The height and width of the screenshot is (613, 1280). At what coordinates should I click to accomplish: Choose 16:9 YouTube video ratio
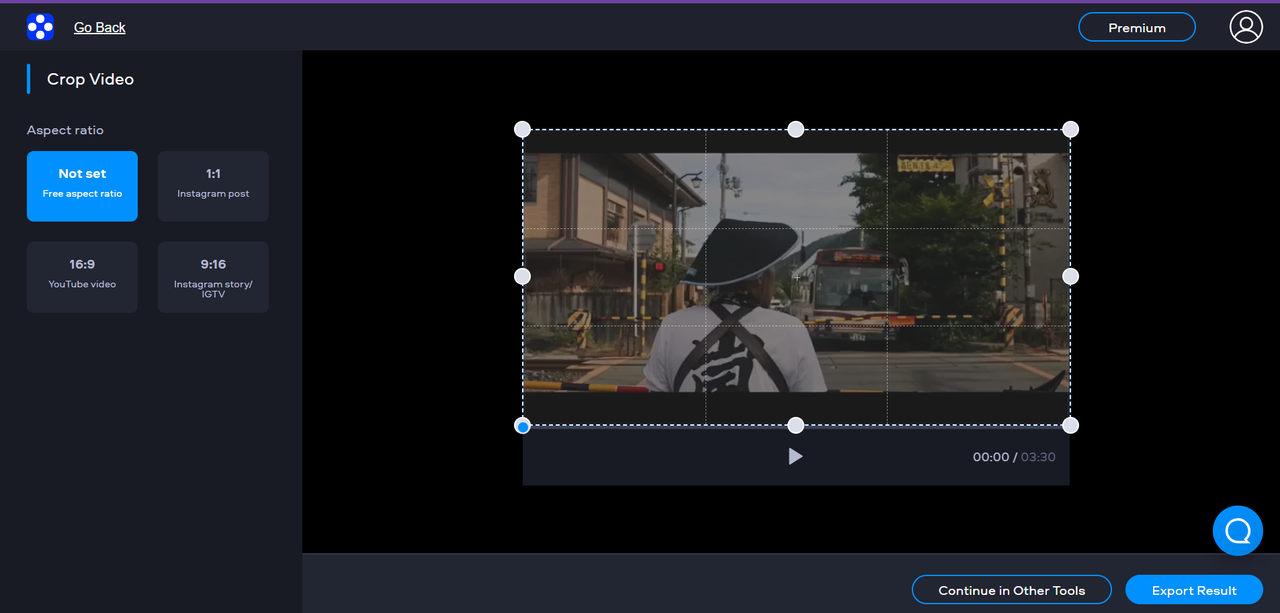82,277
